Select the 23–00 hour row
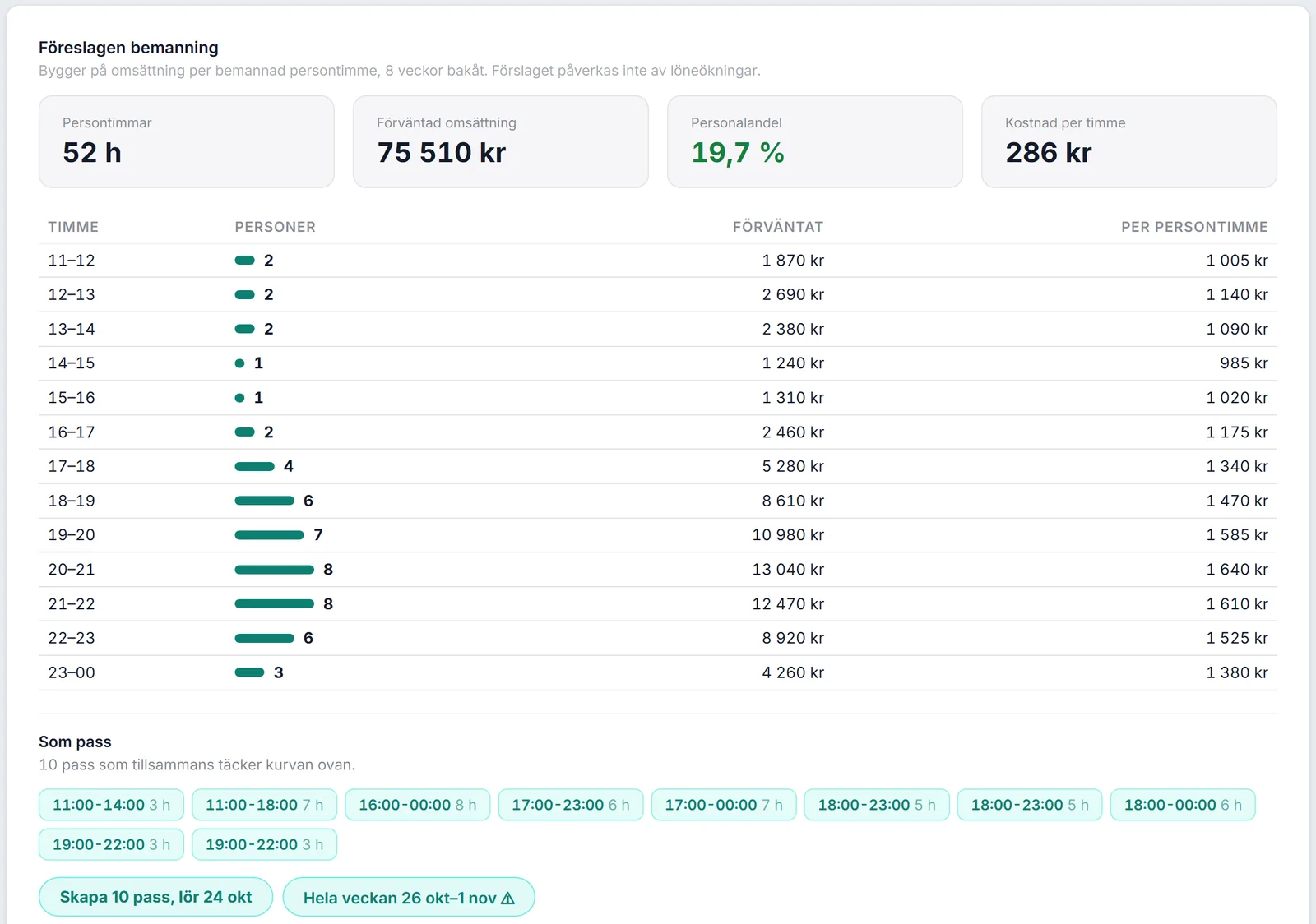The image size is (1316, 924). (658, 672)
